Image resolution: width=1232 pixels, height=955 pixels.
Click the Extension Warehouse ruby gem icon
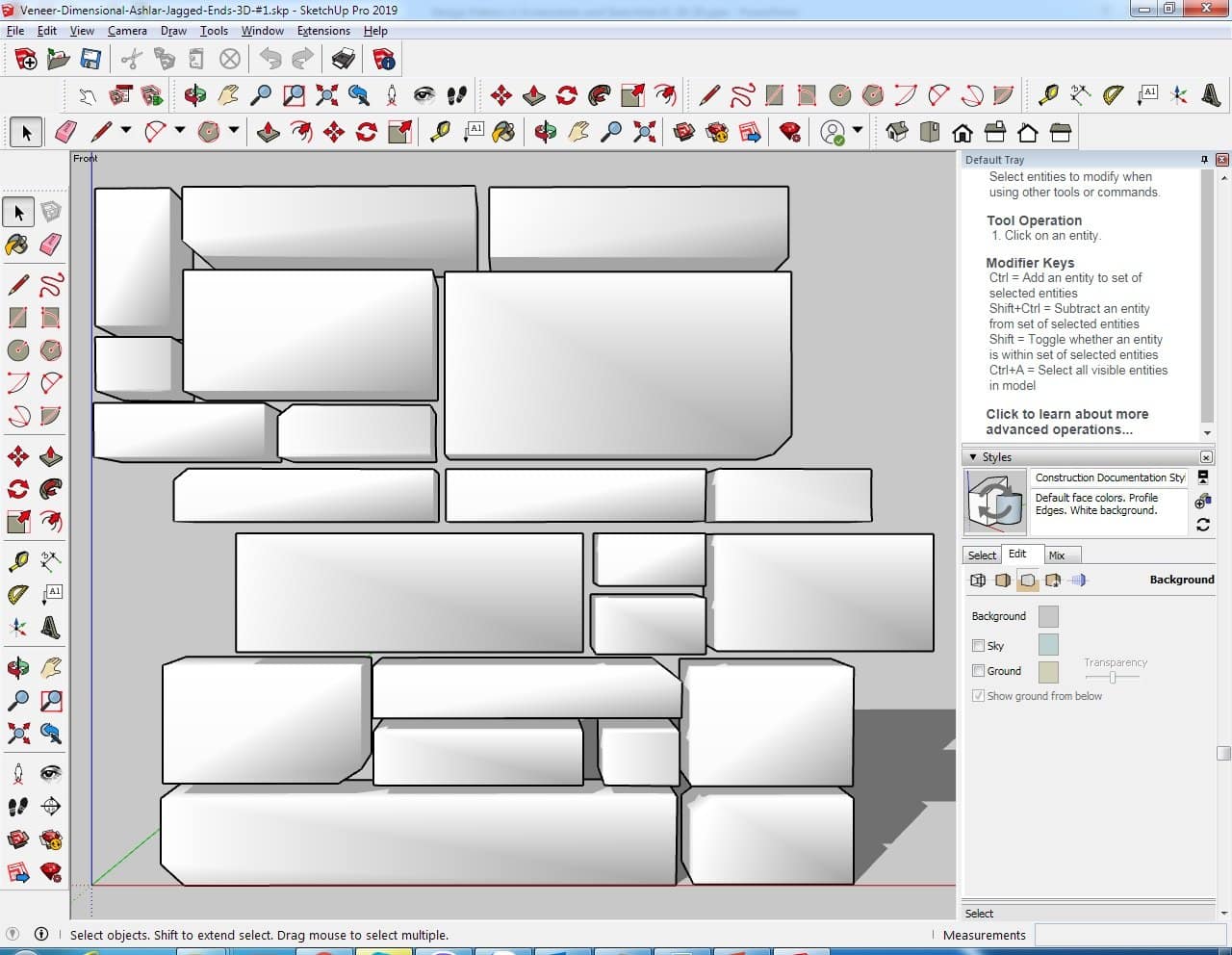(790, 132)
